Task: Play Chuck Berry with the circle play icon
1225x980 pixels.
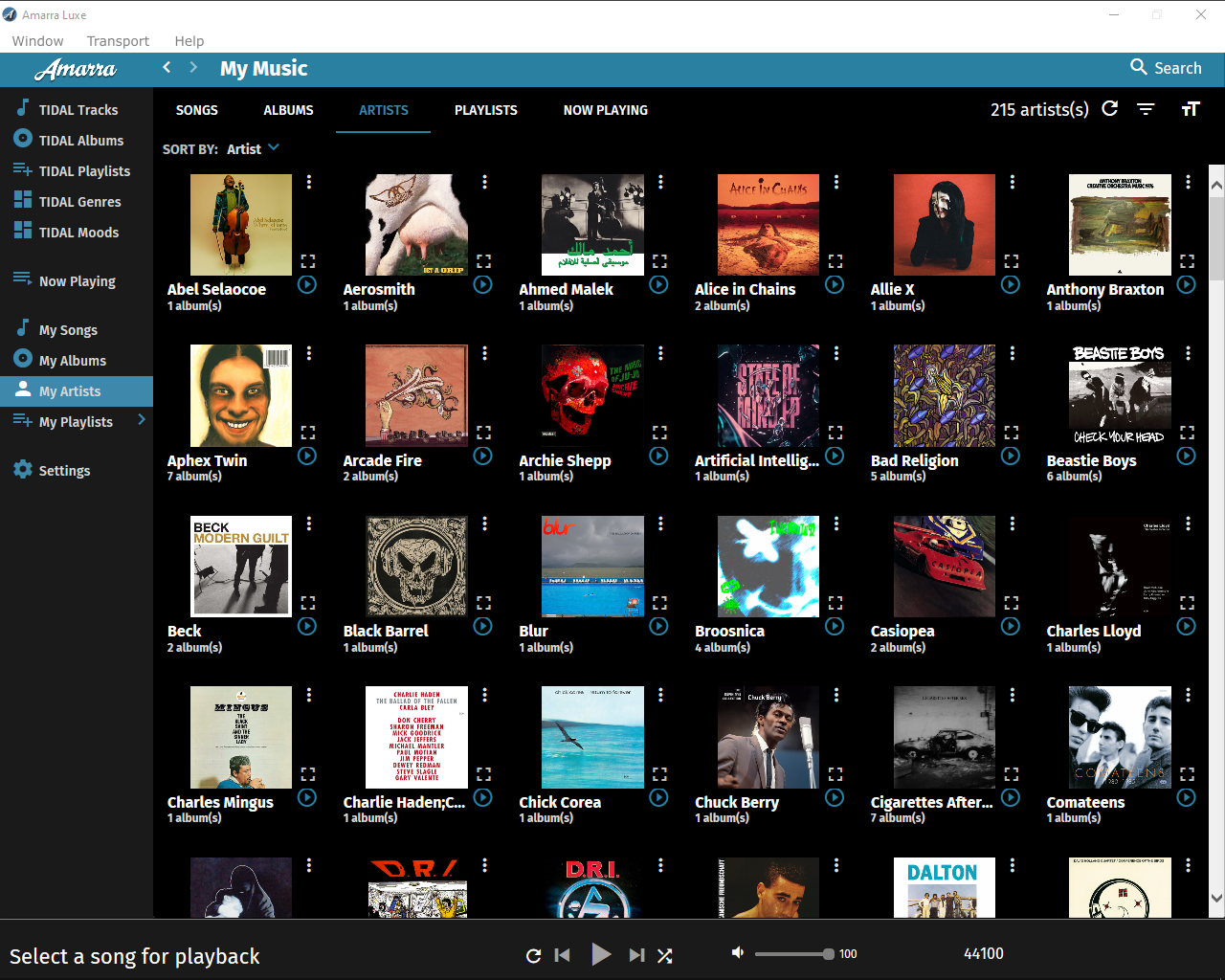Action: click(x=835, y=797)
